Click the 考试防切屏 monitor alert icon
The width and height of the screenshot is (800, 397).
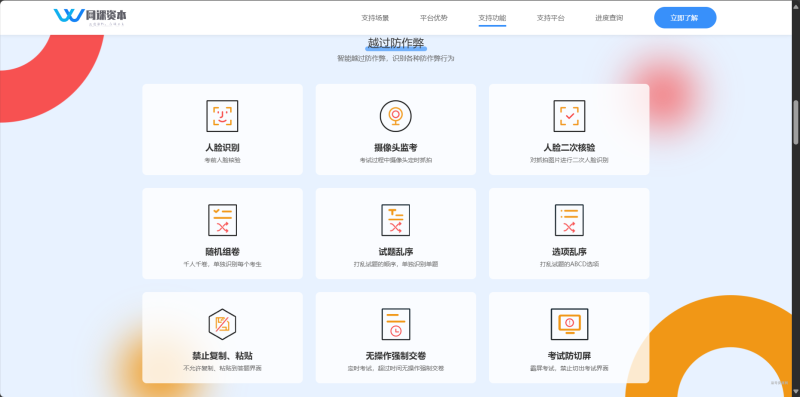pyautogui.click(x=569, y=324)
